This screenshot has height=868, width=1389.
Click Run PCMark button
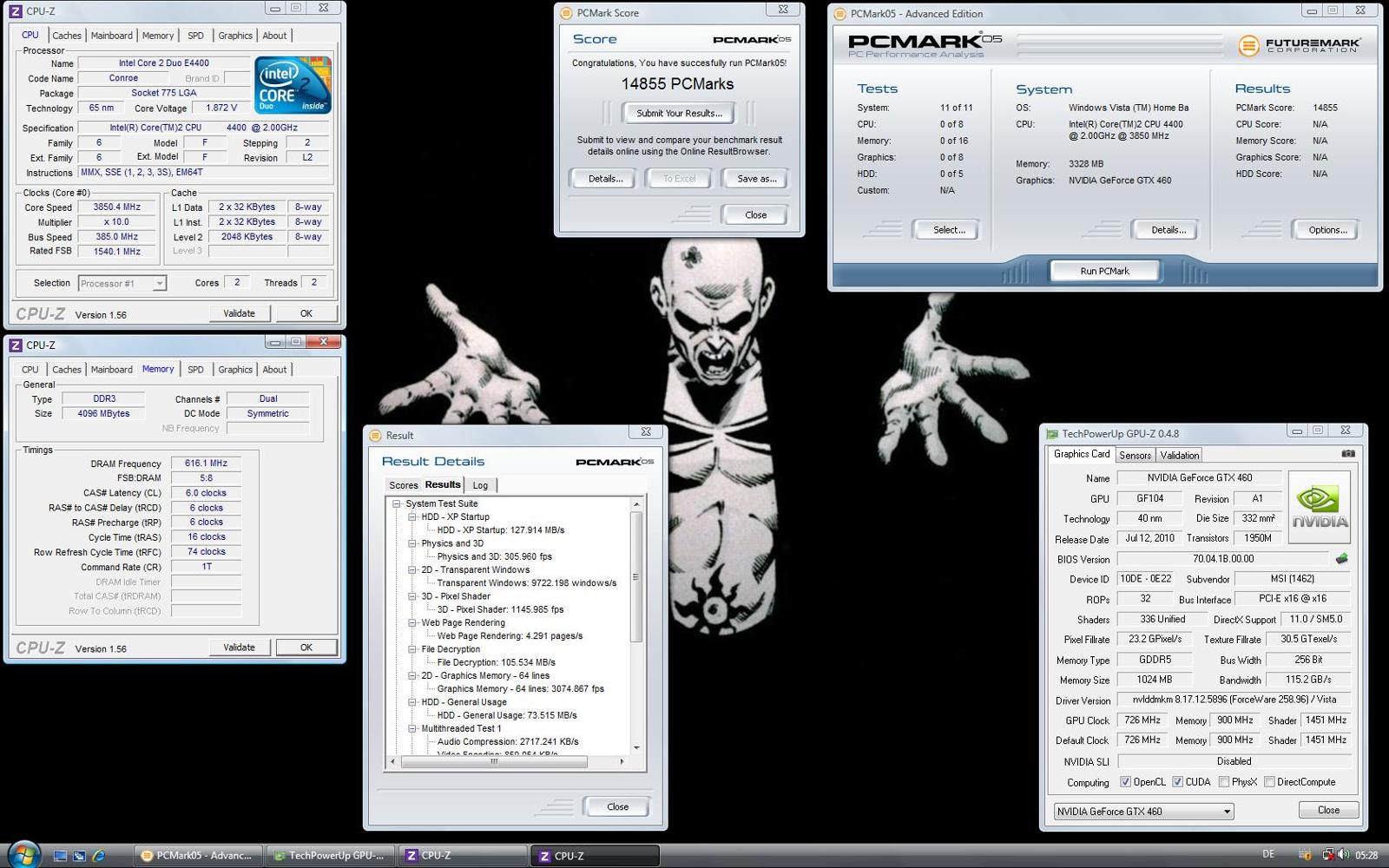click(x=1104, y=272)
